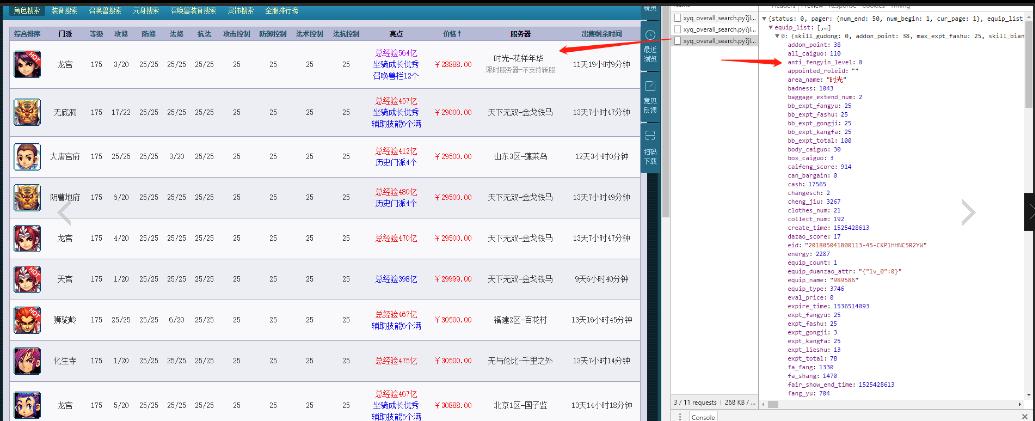Open server link 北京1区-国子监
Viewport: 1035px width, 421px height.
pyautogui.click(x=520, y=405)
